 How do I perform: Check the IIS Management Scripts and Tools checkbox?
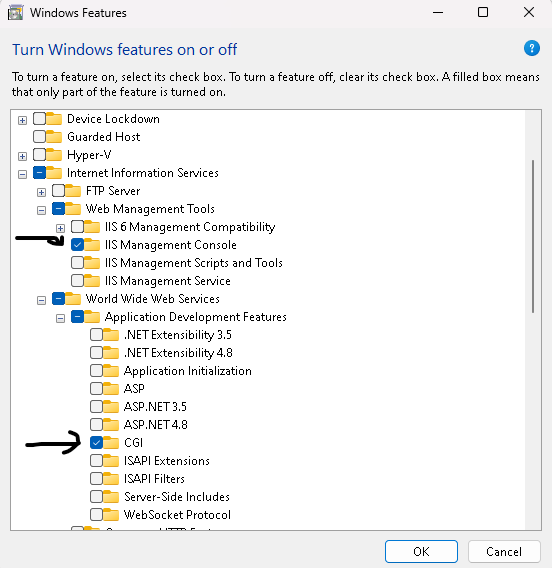77,263
